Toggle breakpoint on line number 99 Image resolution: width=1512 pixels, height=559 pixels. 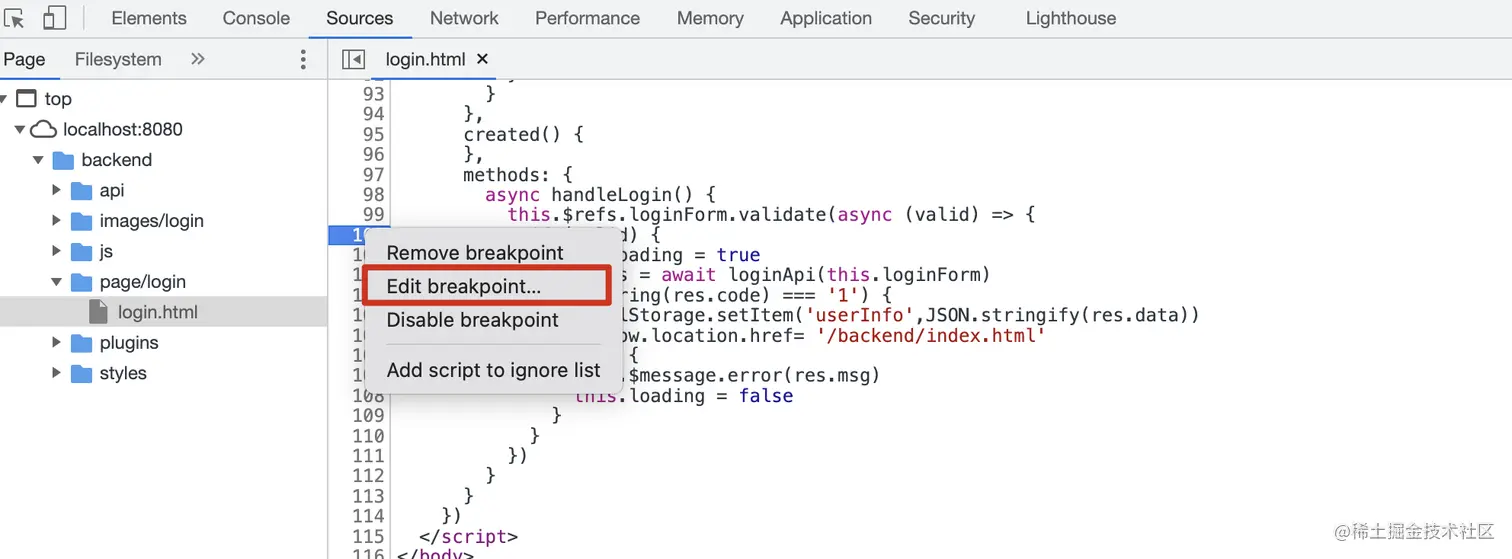click(372, 215)
